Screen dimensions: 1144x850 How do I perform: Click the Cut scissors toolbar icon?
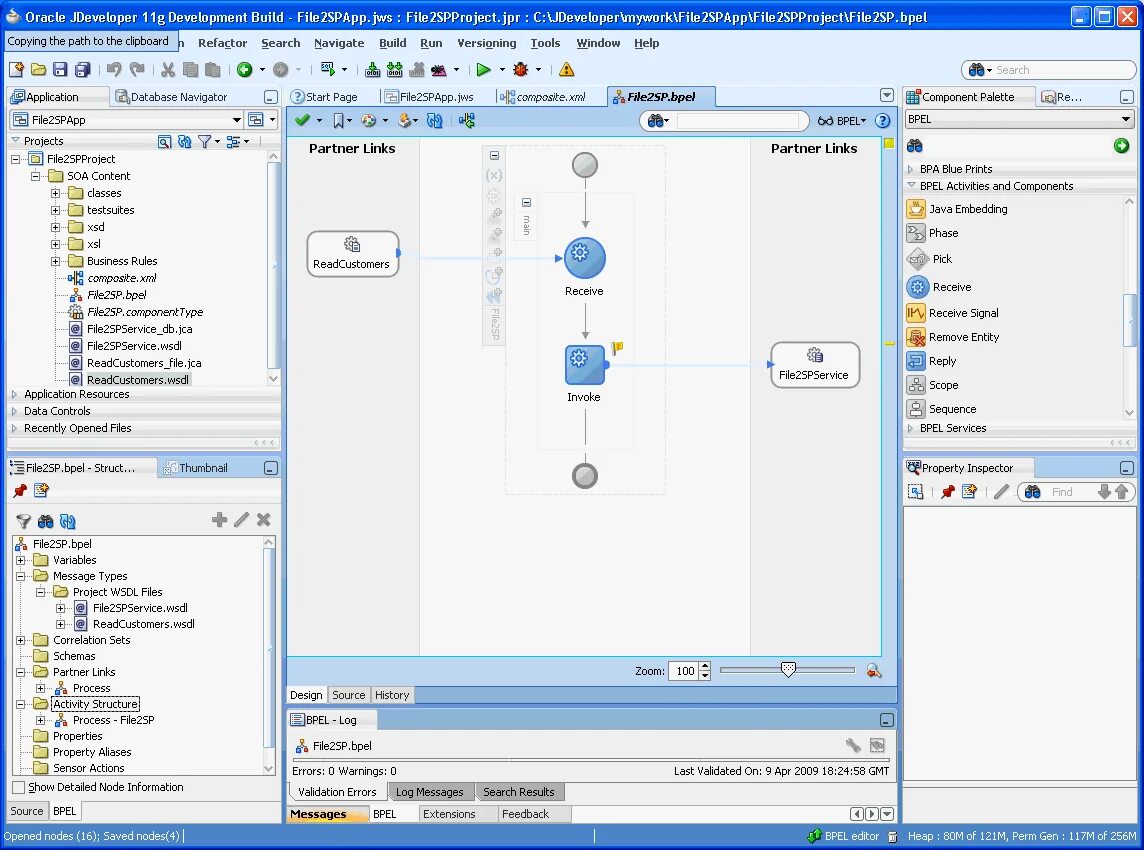click(168, 69)
